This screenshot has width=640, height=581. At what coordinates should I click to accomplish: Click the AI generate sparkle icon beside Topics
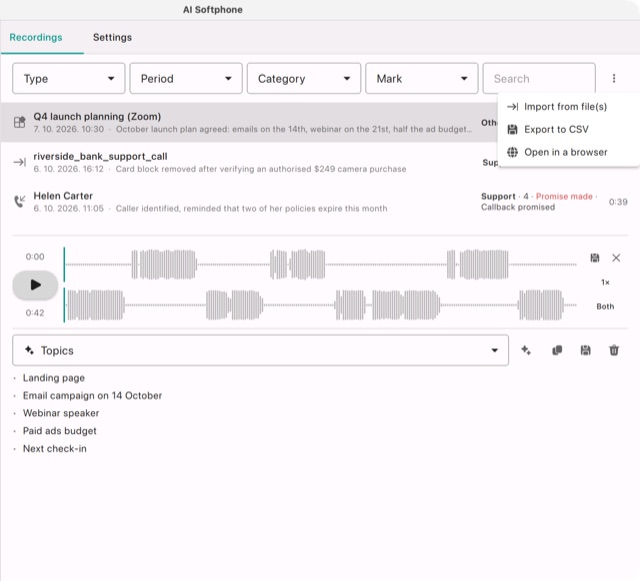[526, 350]
